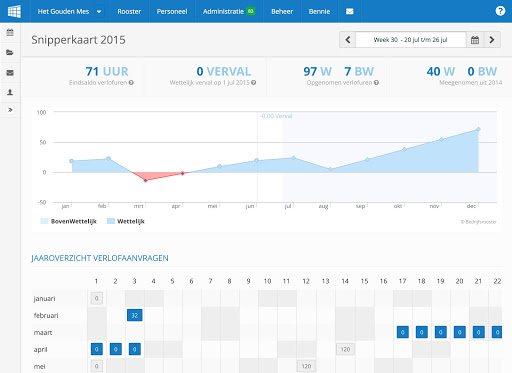Go to next week with right arrow
Viewport: 512px width, 373px height.
492,40
